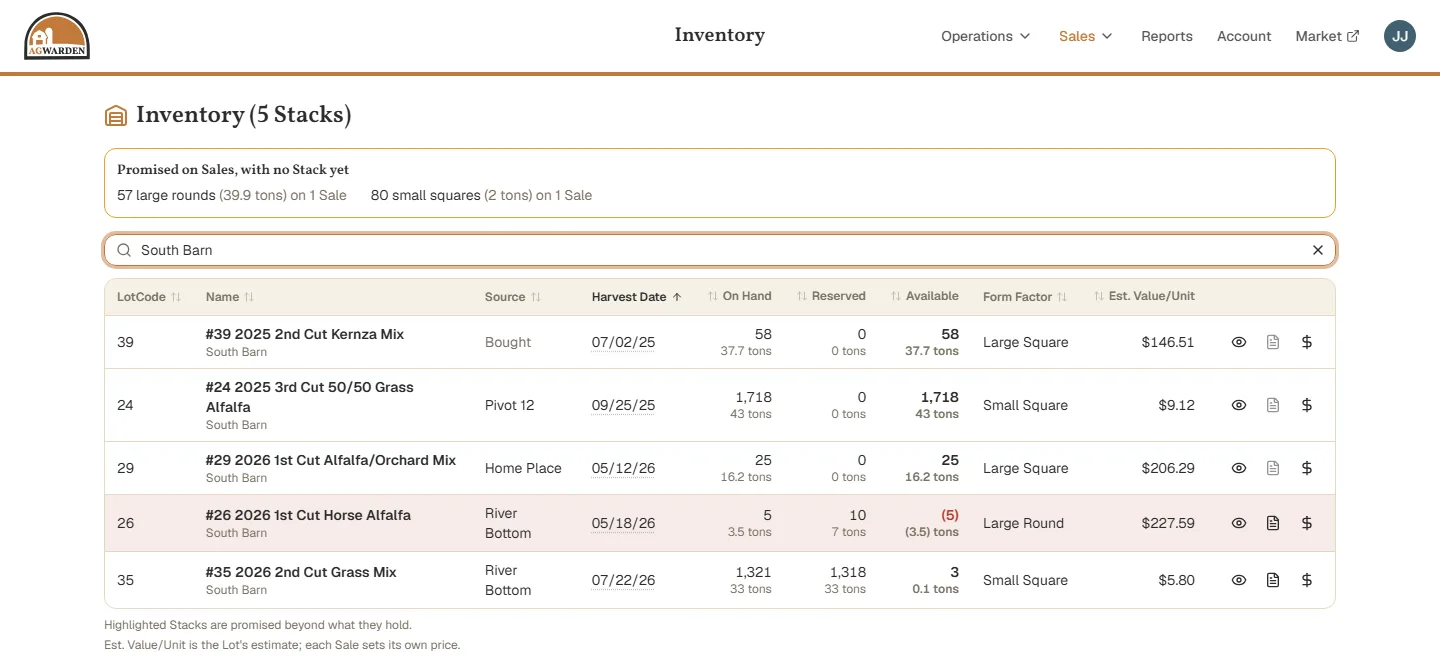Click the AgWarden logo
Image resolution: width=1440 pixels, height=660 pixels.
pos(57,36)
